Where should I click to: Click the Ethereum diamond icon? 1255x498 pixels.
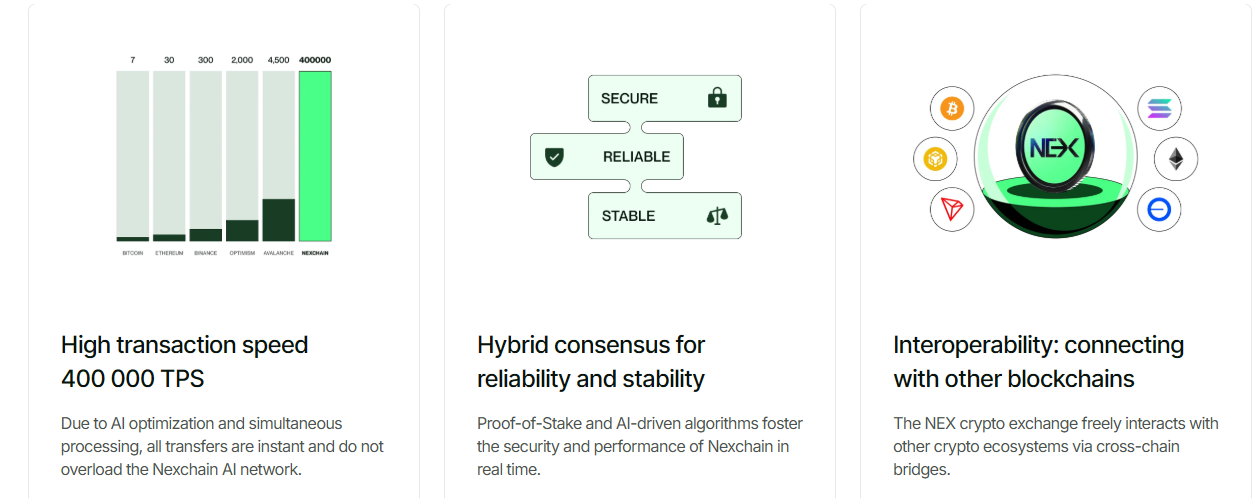click(x=1176, y=159)
